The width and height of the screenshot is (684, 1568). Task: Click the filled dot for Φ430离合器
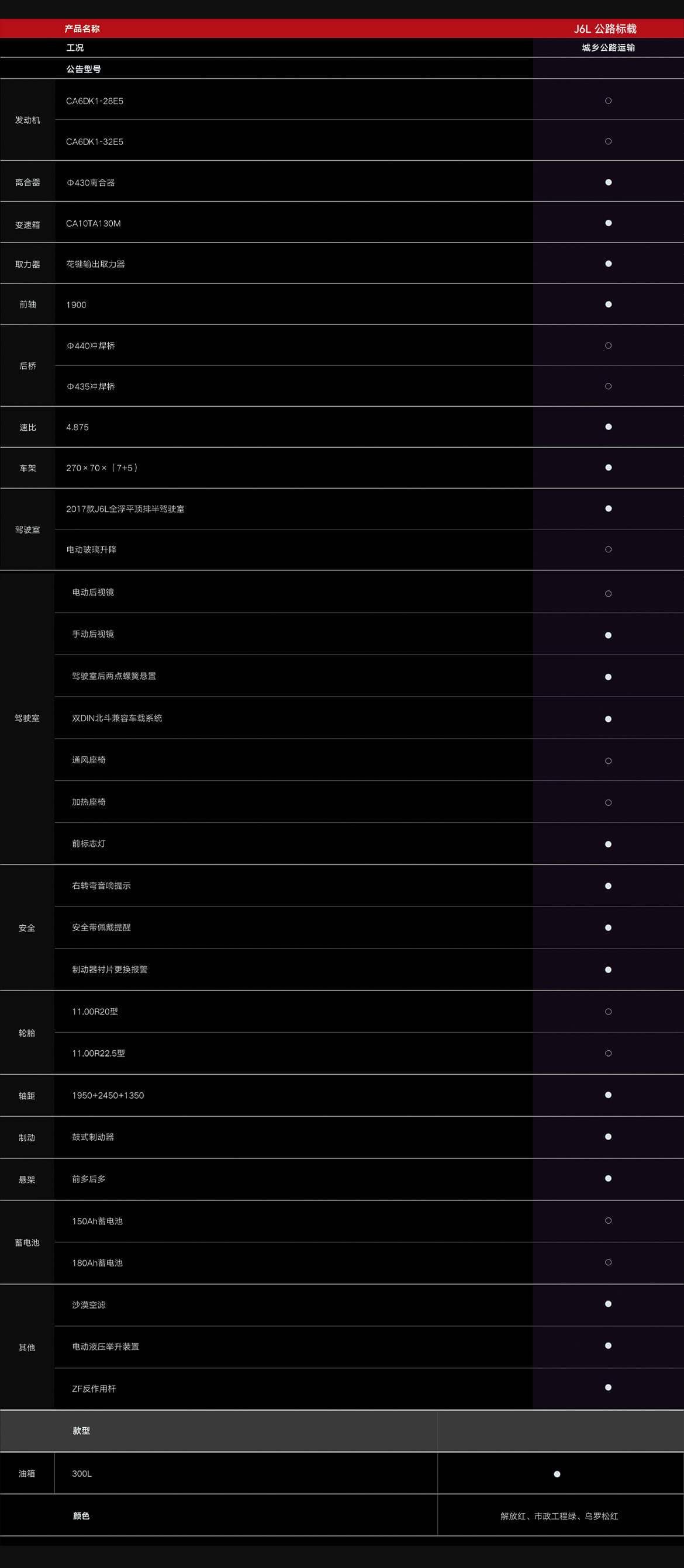coord(608,182)
